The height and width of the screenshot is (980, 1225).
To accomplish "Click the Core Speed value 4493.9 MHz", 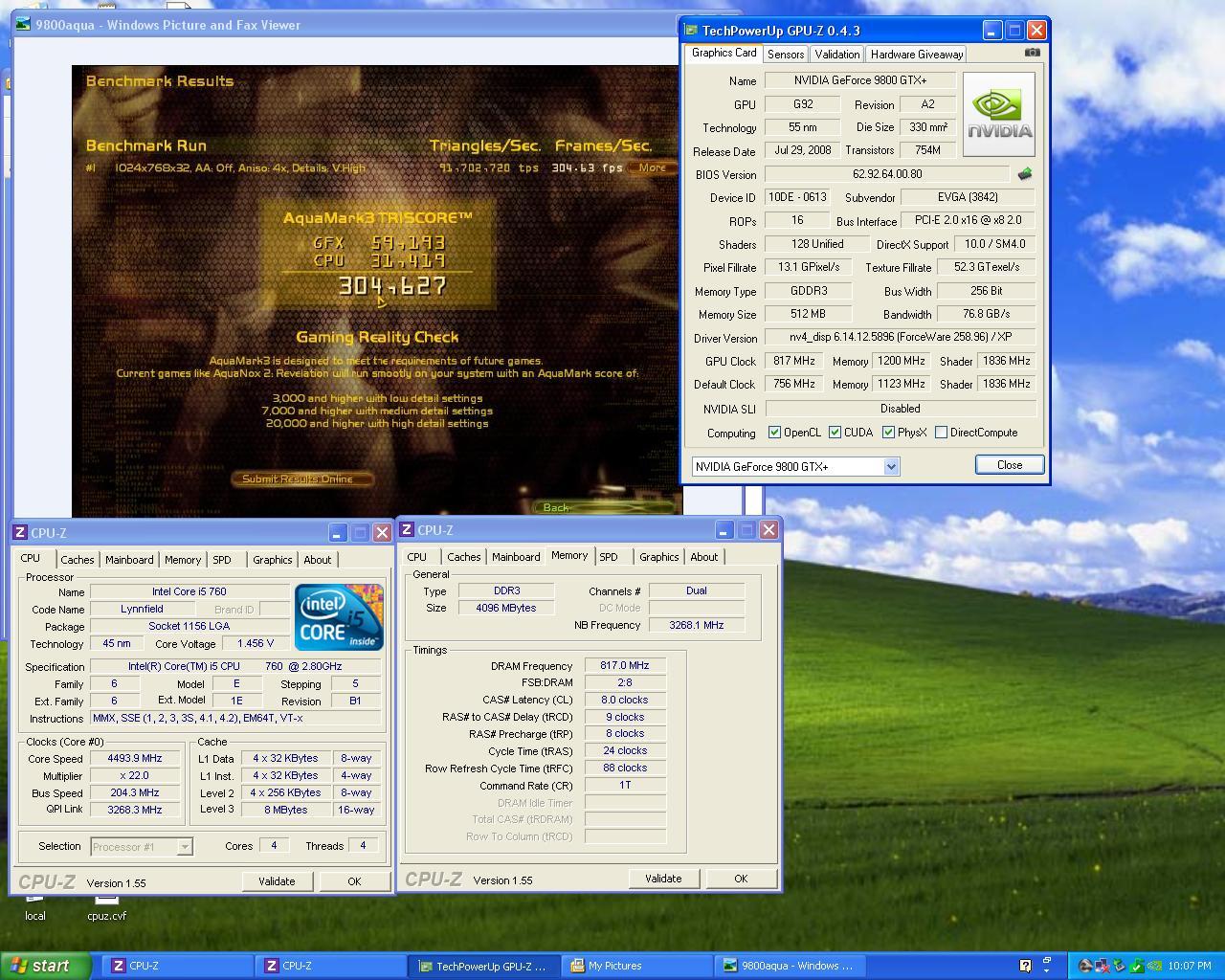I will tap(135, 758).
